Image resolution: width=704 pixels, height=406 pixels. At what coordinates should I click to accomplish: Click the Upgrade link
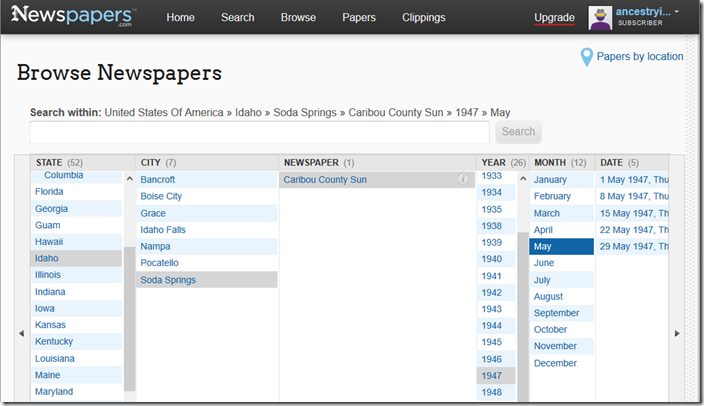click(554, 18)
